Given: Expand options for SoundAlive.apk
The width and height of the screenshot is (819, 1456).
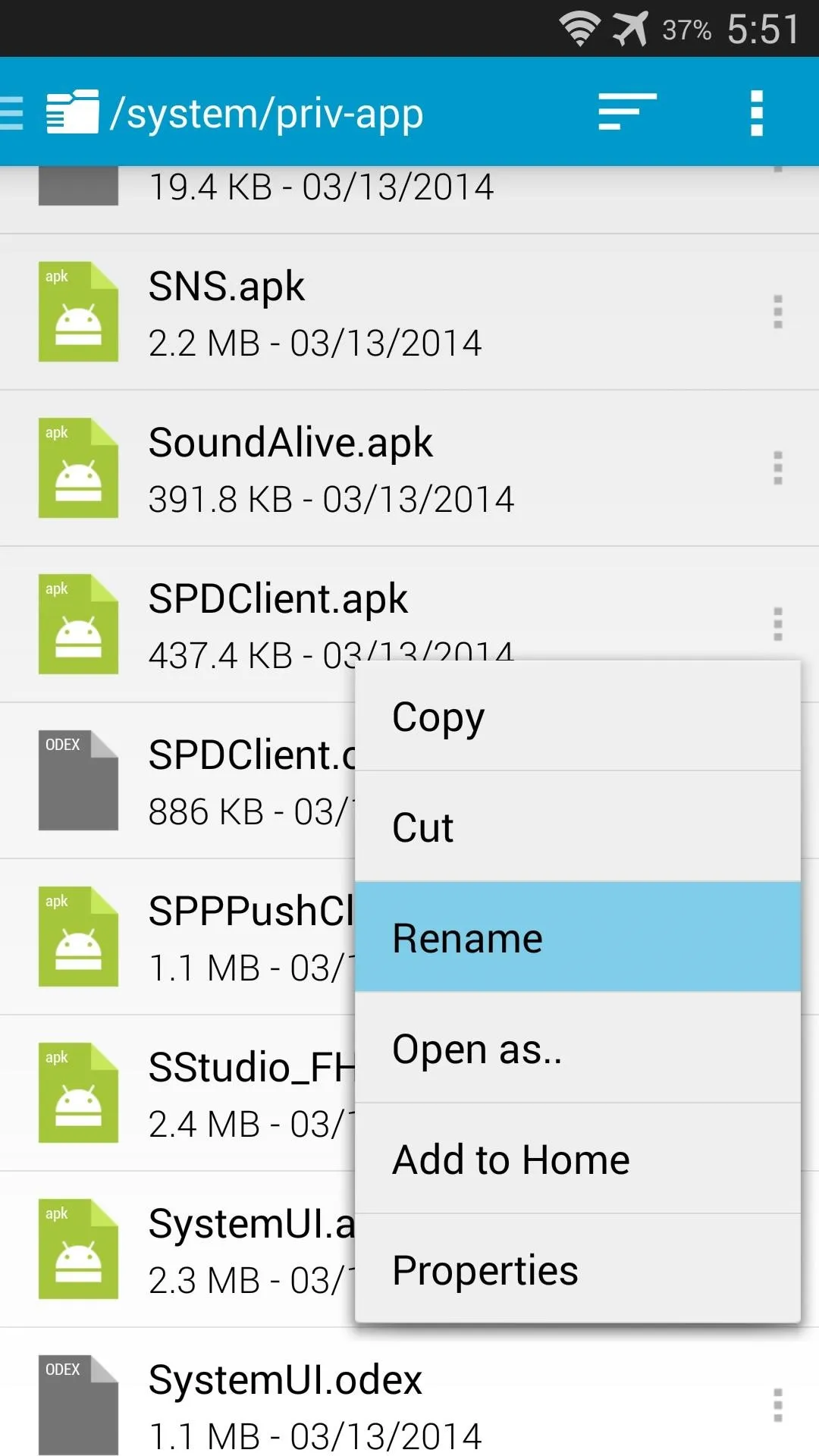Looking at the screenshot, I should 777,468.
